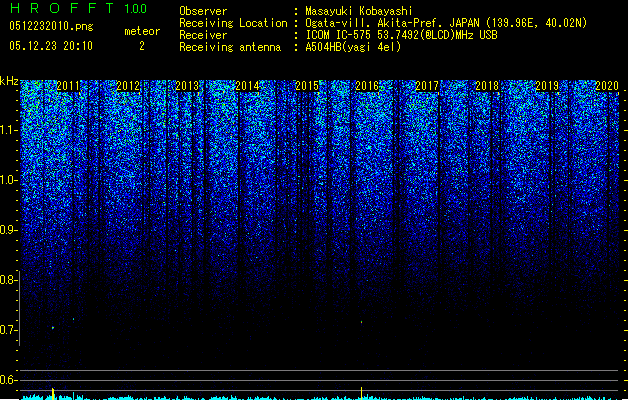Click the HROFFT 1.0.0 title text
This screenshot has height=400, width=629.
coord(79,8)
